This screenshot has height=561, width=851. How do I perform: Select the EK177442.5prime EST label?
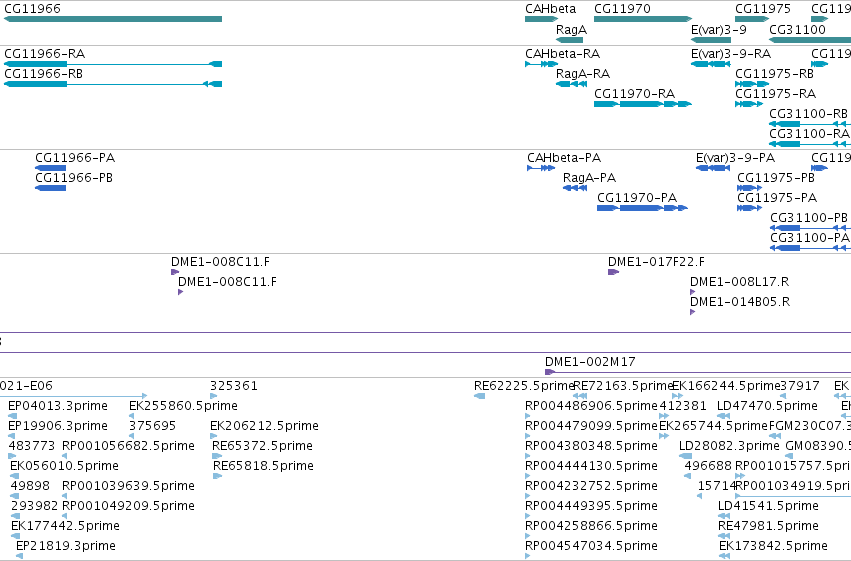65,526
